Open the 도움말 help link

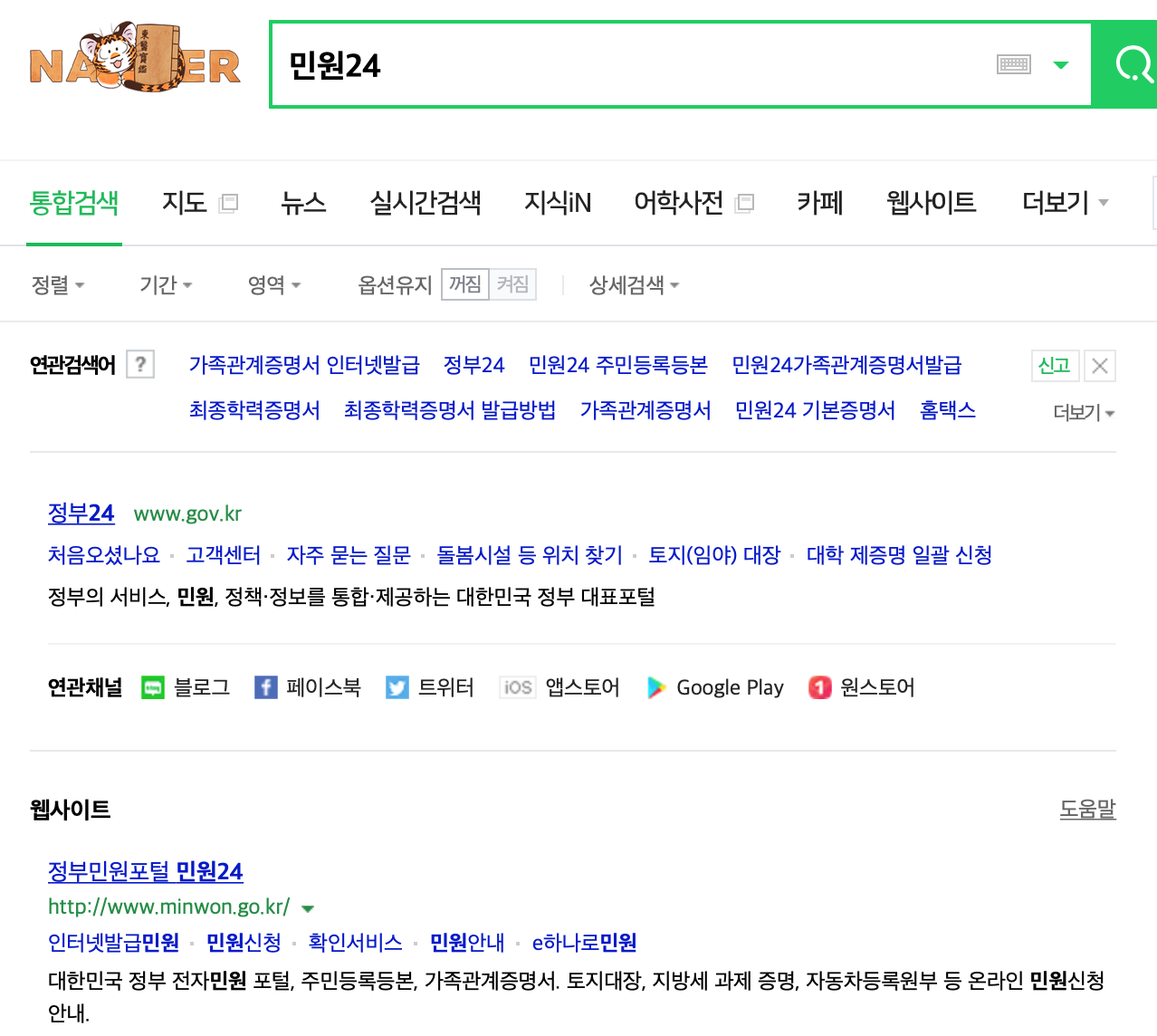coord(1087,809)
